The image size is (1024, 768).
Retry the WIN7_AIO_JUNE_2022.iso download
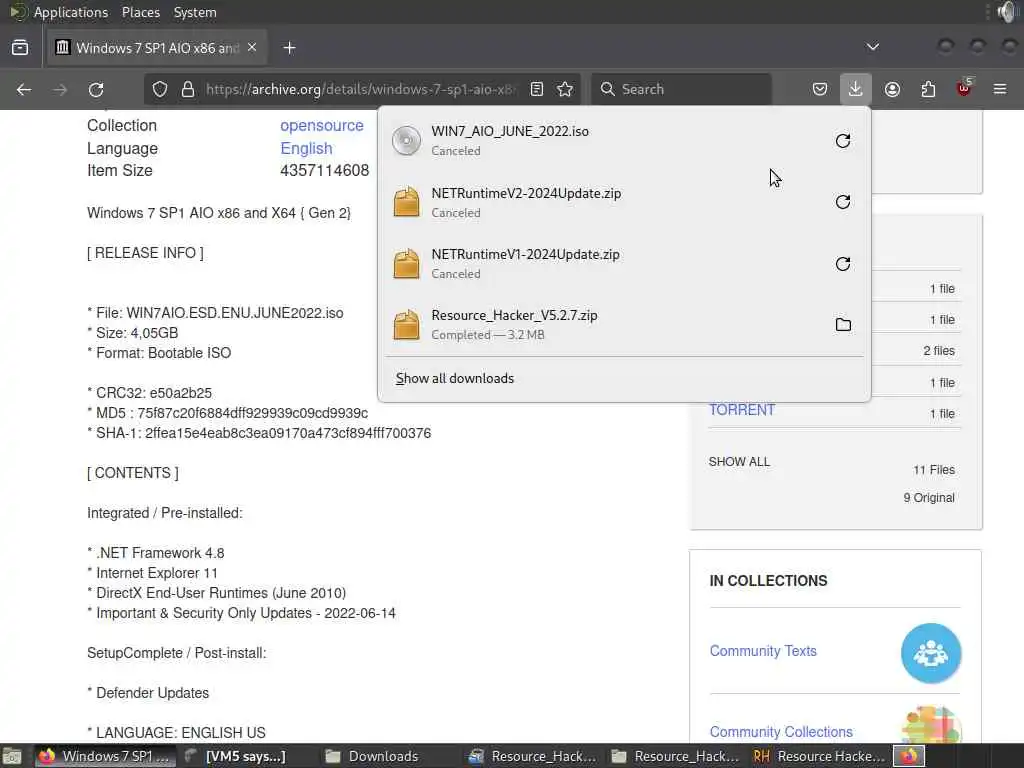point(842,140)
